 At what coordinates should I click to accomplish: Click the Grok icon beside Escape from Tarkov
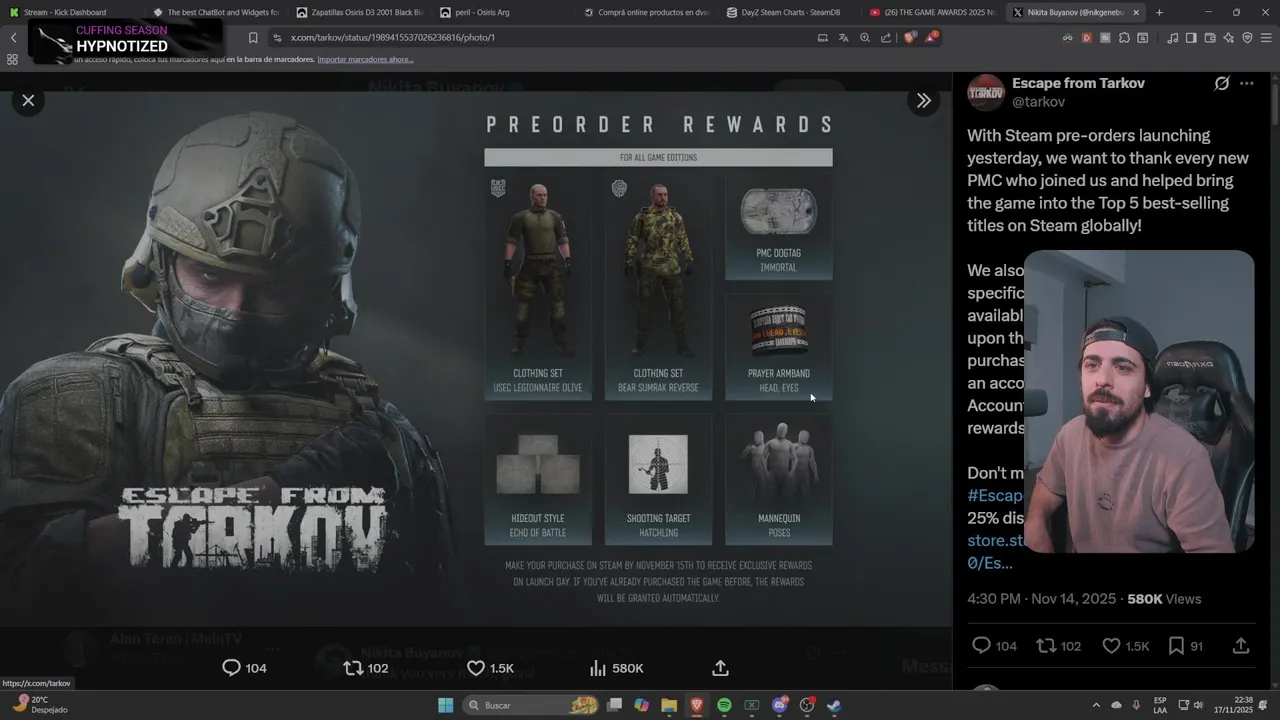coord(1221,84)
